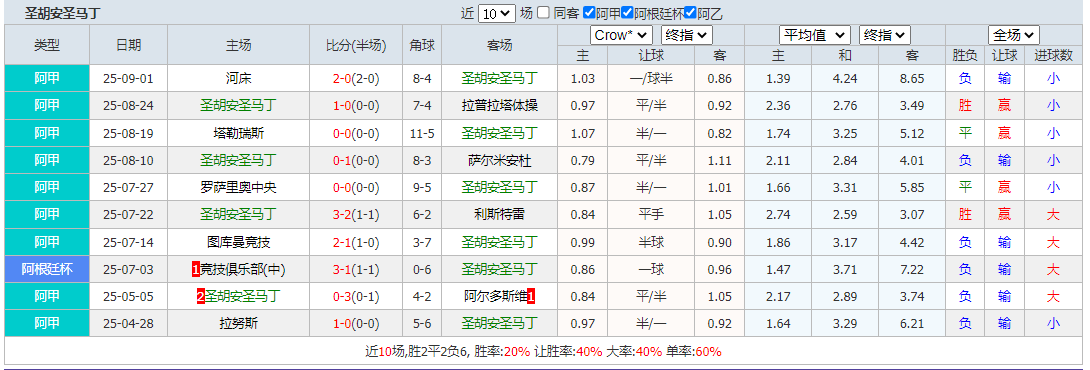The image size is (1090, 370).
Task: Click the 日期 column header
Action: pos(129,45)
